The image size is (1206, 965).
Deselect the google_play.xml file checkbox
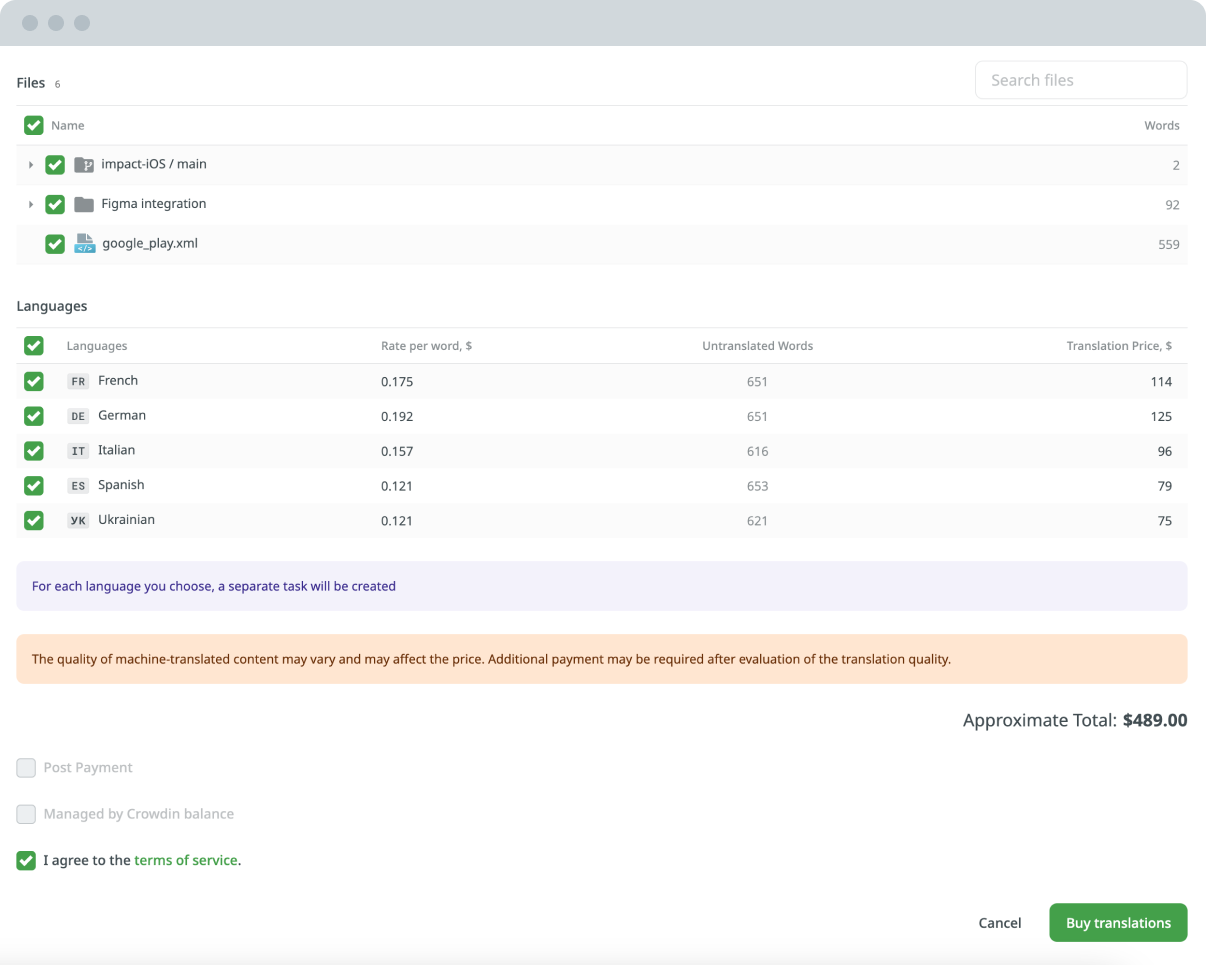[55, 244]
